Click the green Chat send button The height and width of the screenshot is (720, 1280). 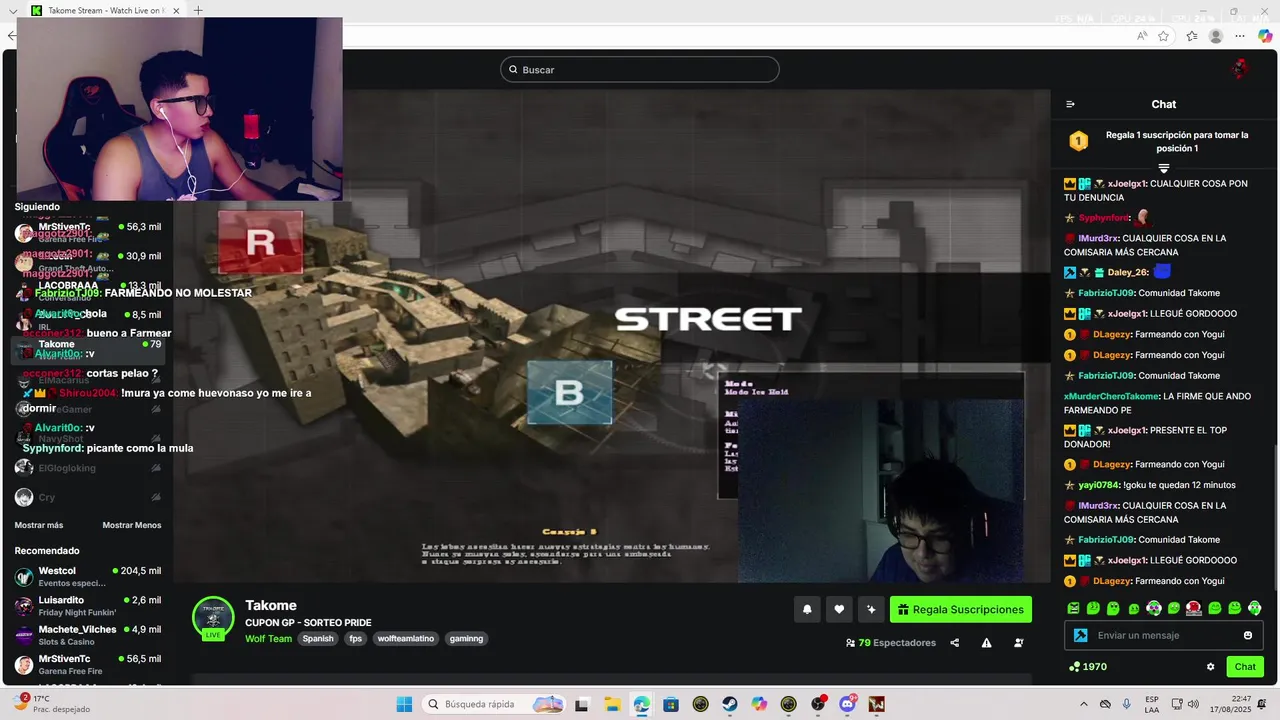(1245, 667)
